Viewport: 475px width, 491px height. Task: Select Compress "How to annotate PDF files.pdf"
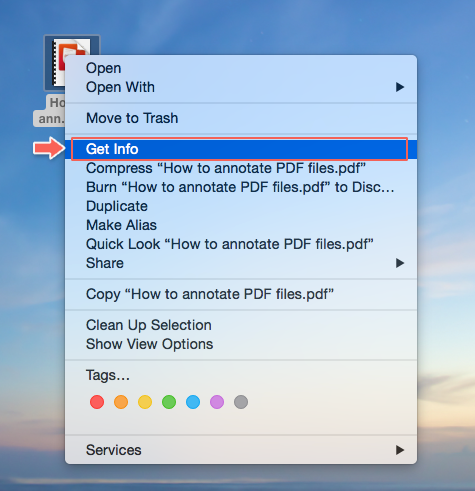pos(241,168)
